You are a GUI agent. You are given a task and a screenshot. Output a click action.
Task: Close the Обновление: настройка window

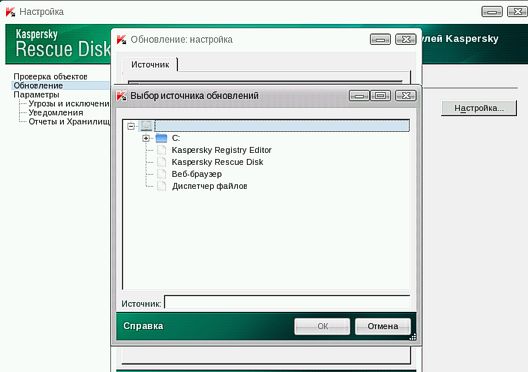pyautogui.click(x=406, y=39)
